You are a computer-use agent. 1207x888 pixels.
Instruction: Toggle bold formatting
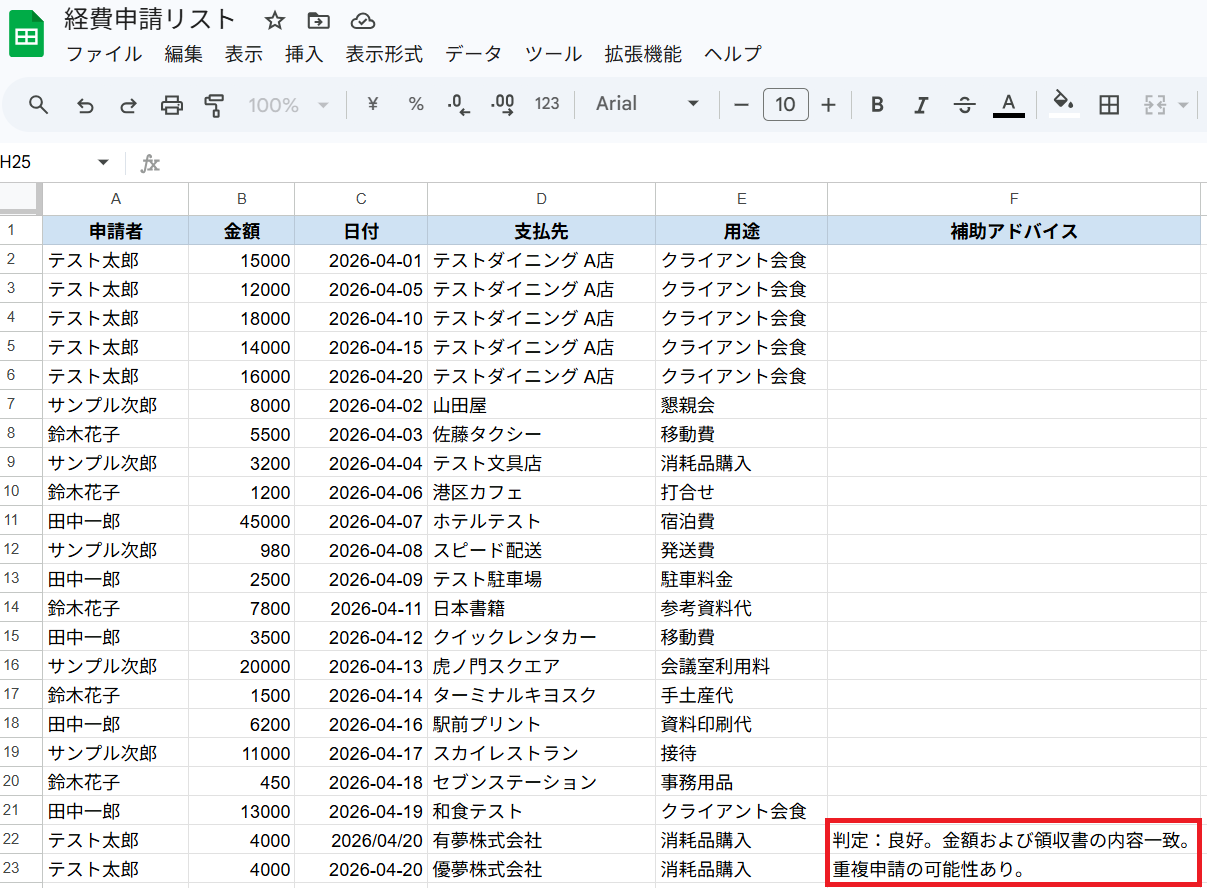click(x=877, y=104)
